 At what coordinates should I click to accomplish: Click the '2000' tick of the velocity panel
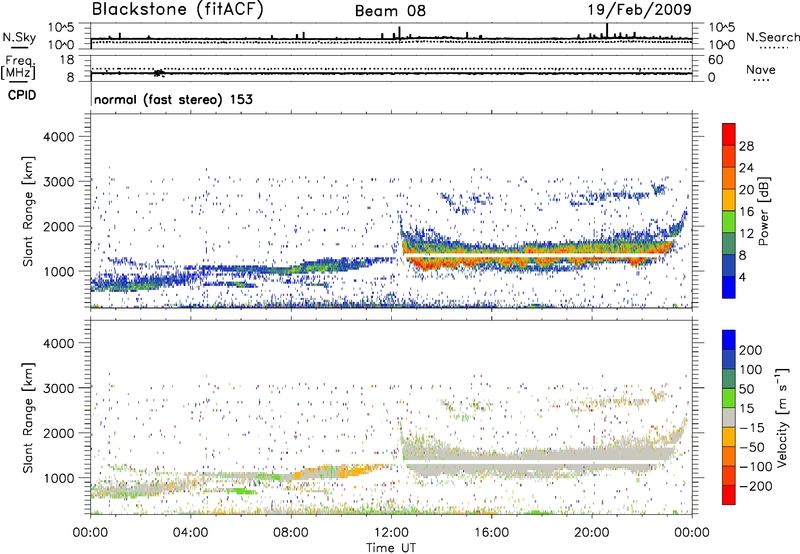click(59, 433)
